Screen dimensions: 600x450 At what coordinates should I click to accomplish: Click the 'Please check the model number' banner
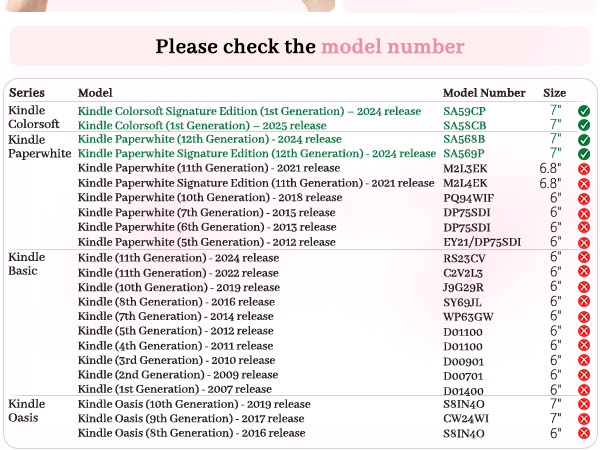coord(300,46)
